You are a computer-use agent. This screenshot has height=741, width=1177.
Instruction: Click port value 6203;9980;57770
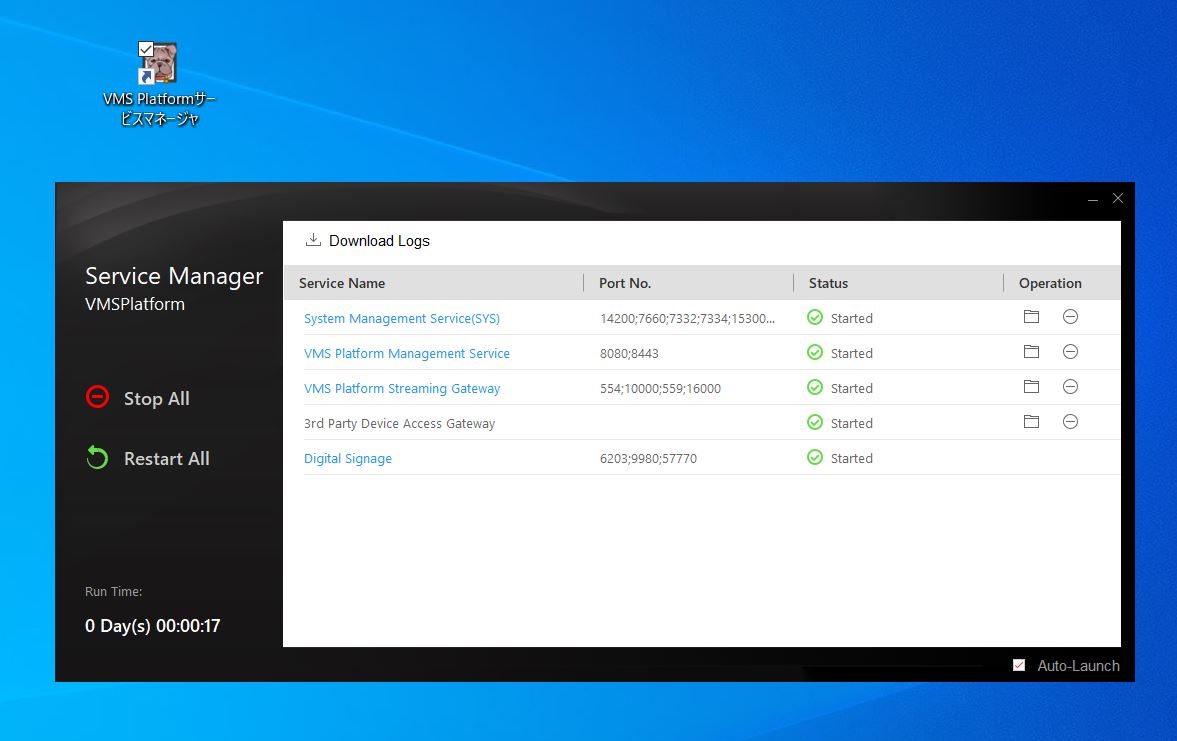[x=648, y=459]
